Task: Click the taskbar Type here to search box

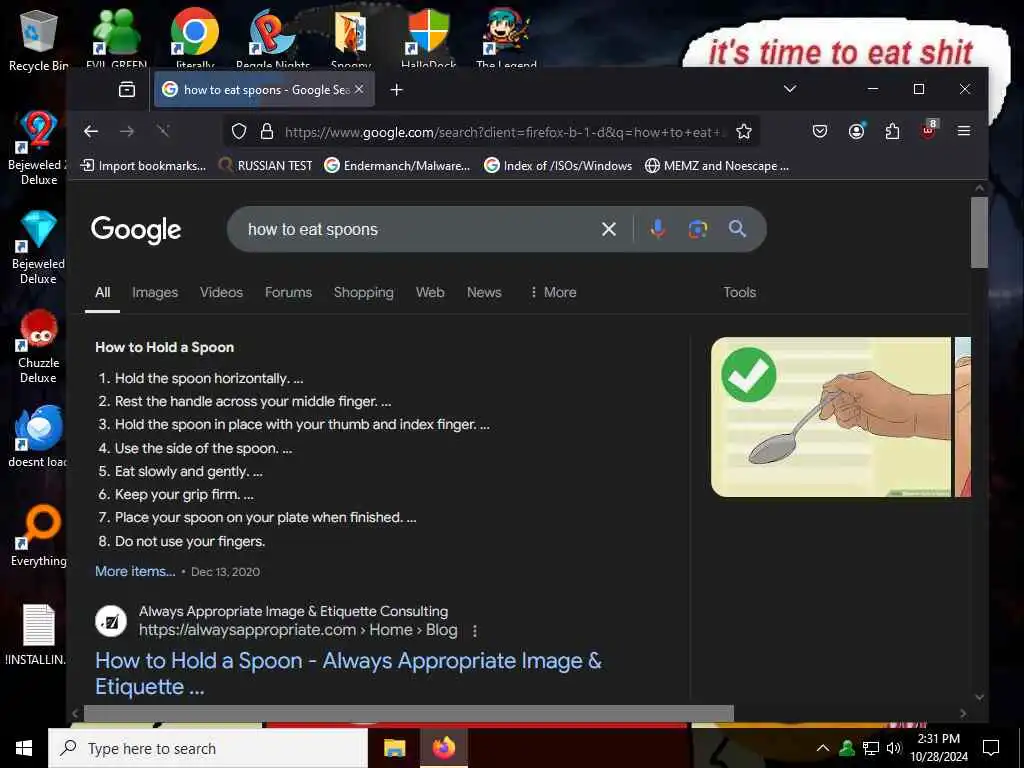Action: [x=208, y=748]
